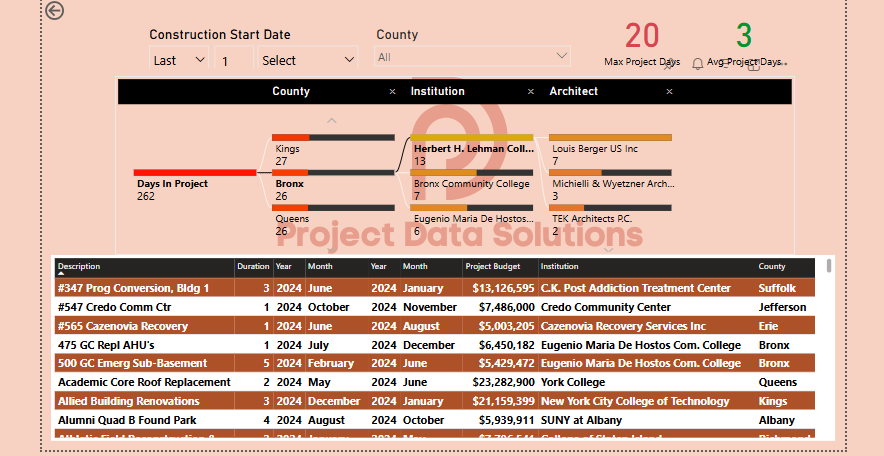Select the Bronx Community College node
The image size is (884, 456).
tap(472, 185)
